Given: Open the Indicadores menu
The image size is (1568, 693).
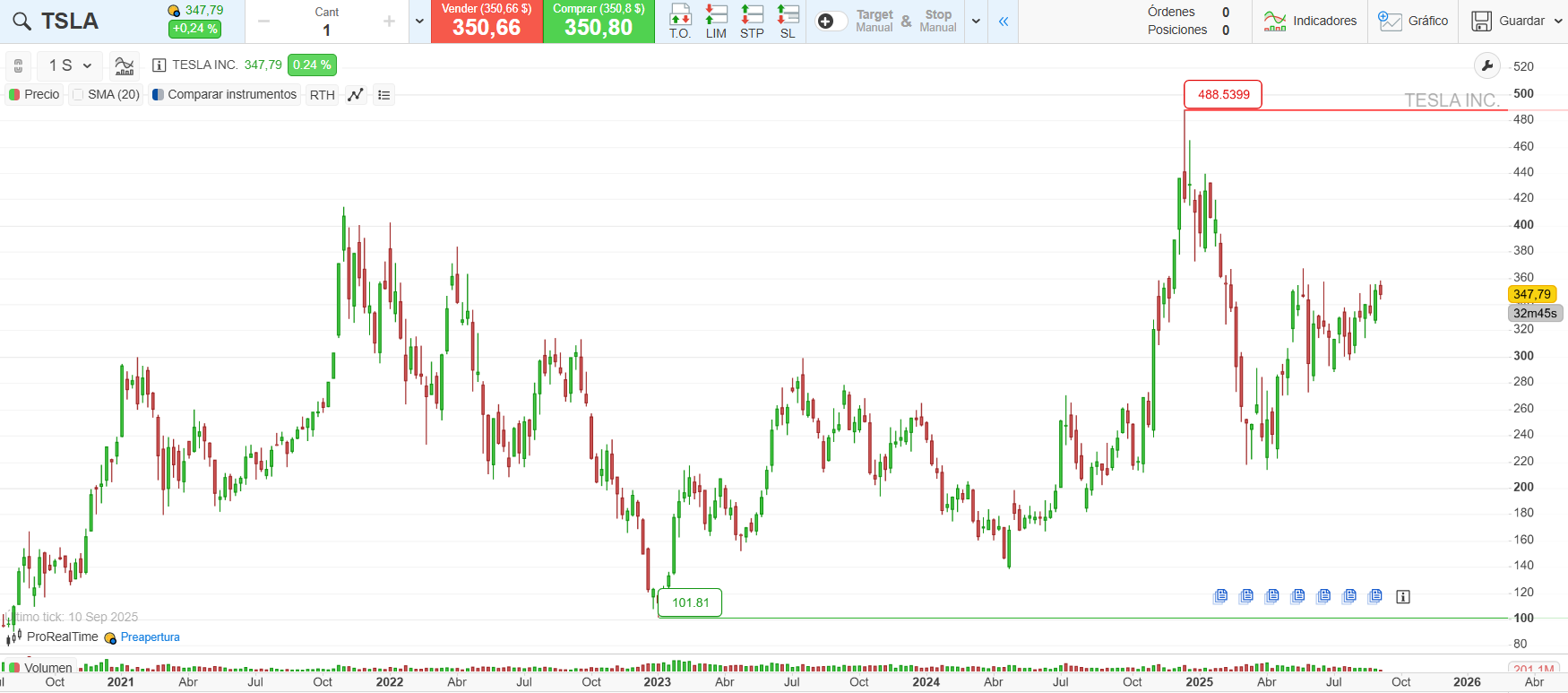Looking at the screenshot, I should click(1310, 21).
